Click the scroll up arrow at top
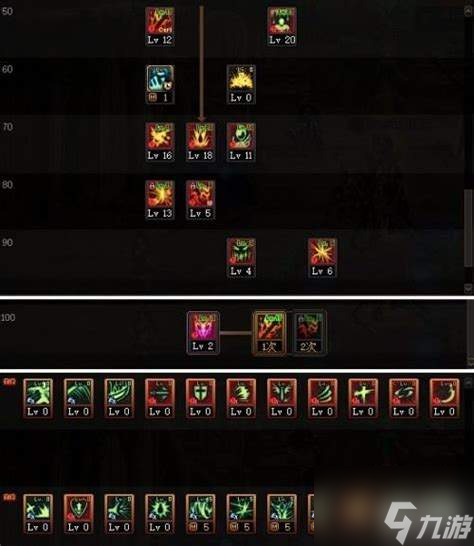Viewport: 474px width, 546px height. point(468,11)
